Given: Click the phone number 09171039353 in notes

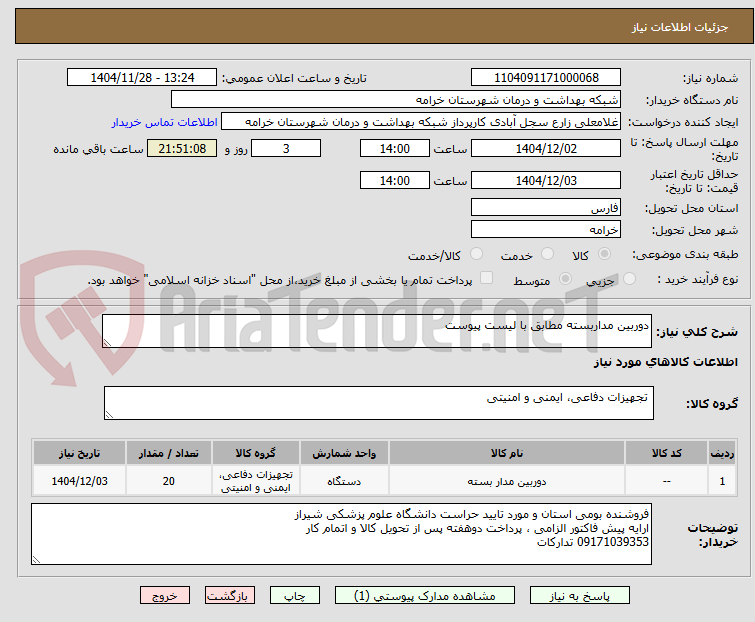Looking at the screenshot, I should (x=612, y=542).
